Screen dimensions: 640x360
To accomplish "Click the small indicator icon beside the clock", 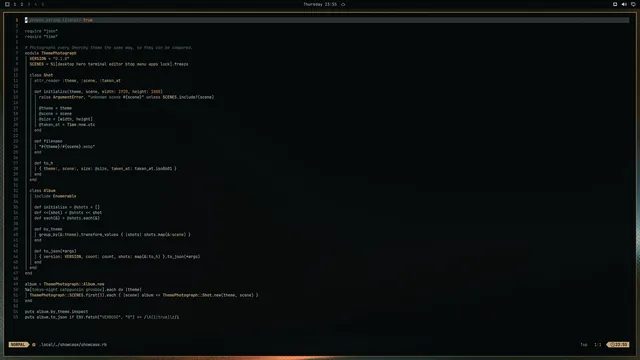I will 343,4.
